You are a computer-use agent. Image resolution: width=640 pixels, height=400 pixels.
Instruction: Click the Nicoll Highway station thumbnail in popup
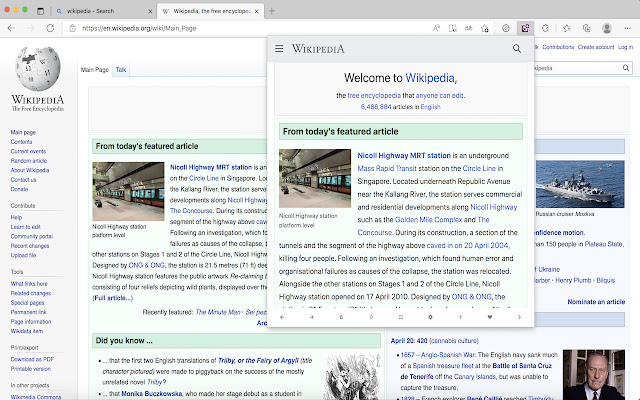pyautogui.click(x=314, y=178)
